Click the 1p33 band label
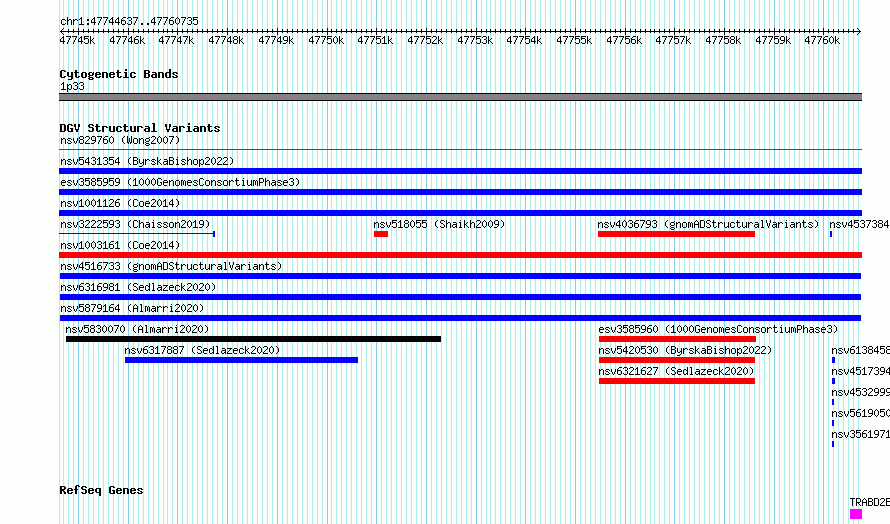The width and height of the screenshot is (890, 524). pos(72,86)
